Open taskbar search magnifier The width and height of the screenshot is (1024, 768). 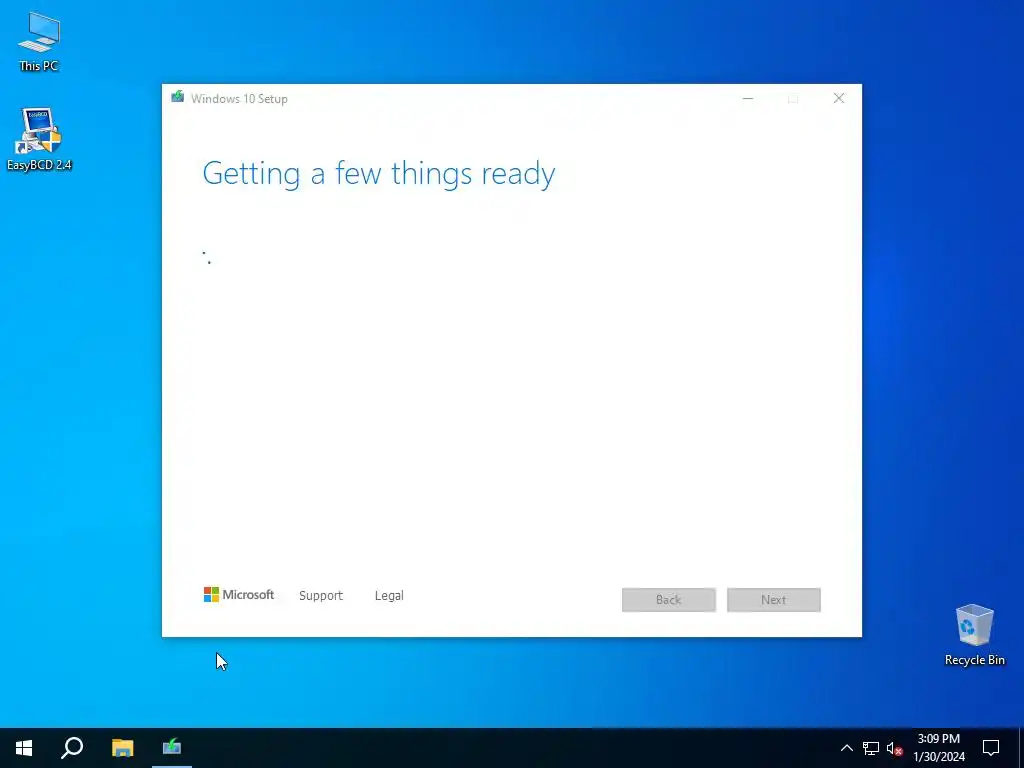coord(72,748)
